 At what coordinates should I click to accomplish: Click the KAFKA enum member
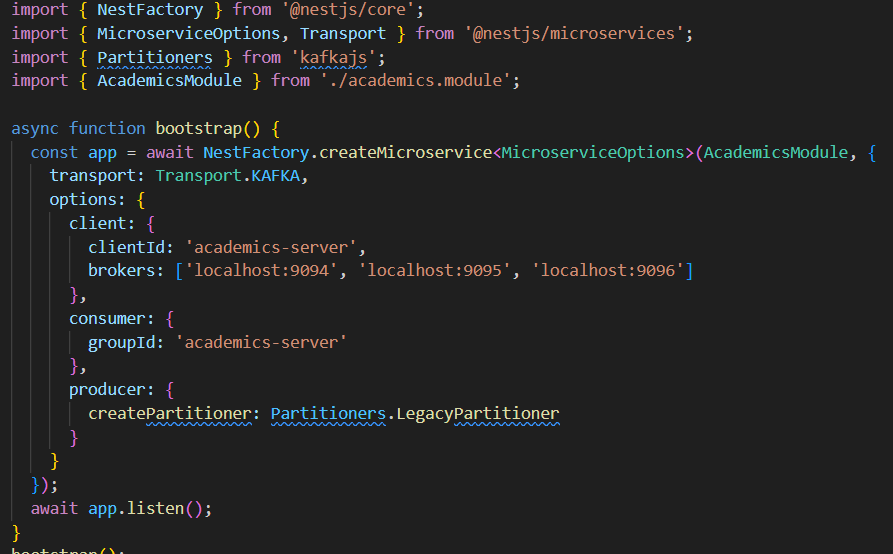pyautogui.click(x=276, y=176)
